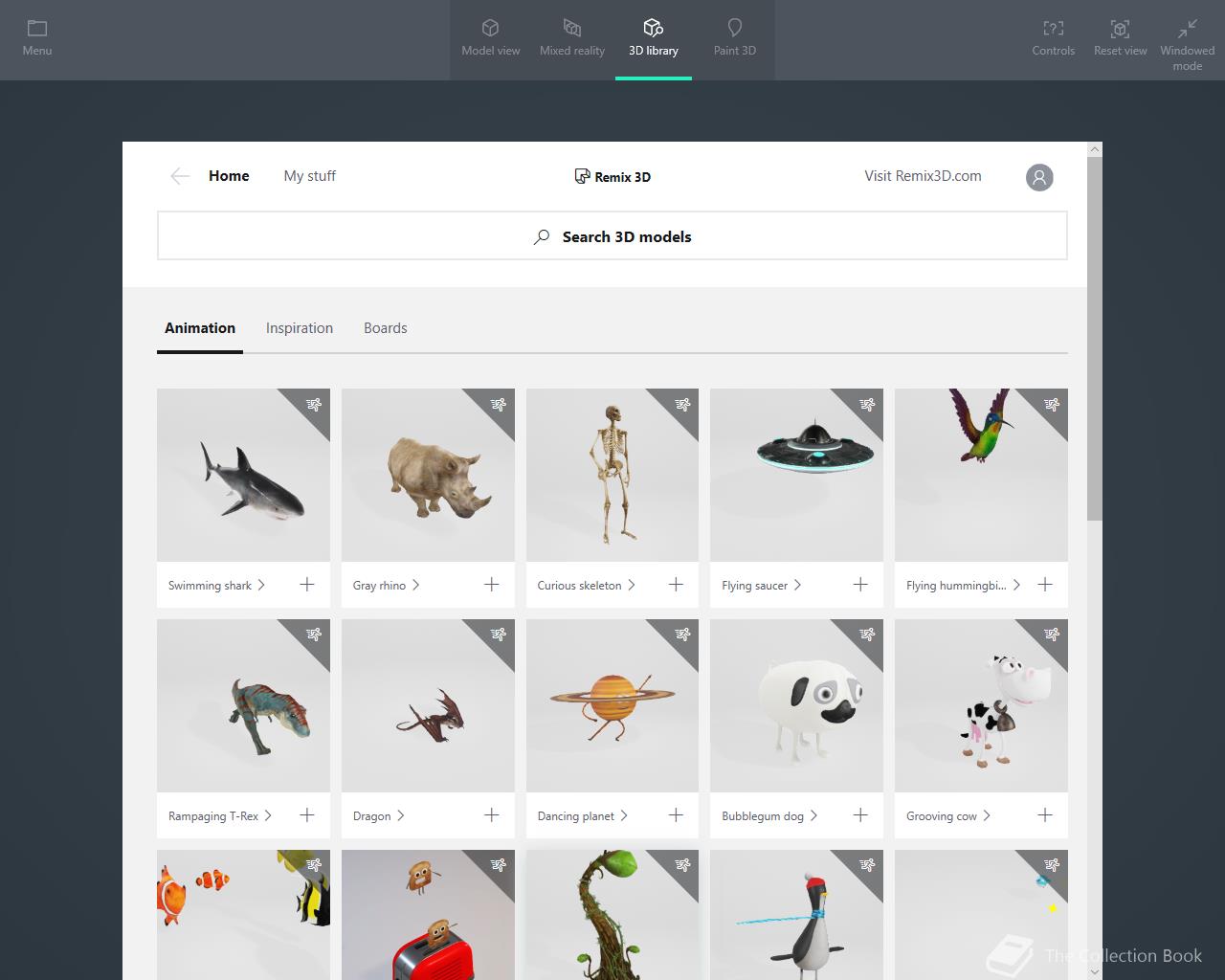Open the Curious skeleton thumbnail
The height and width of the screenshot is (980, 1225).
pos(612,475)
